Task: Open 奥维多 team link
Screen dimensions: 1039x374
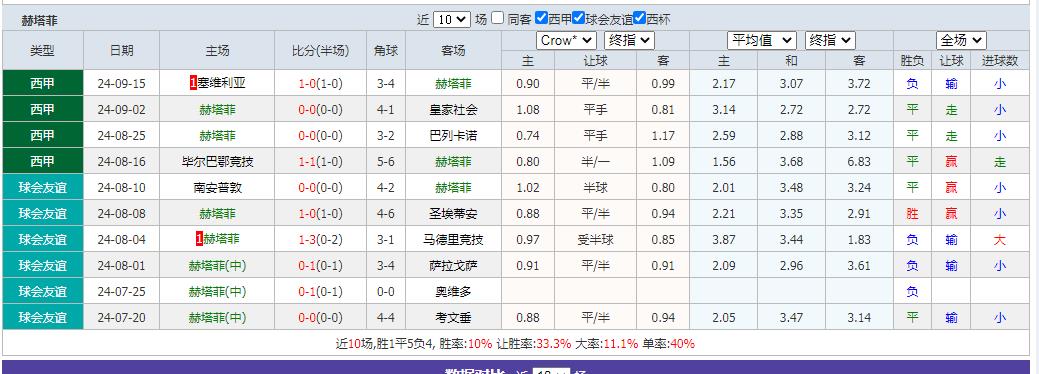Action: [453, 292]
